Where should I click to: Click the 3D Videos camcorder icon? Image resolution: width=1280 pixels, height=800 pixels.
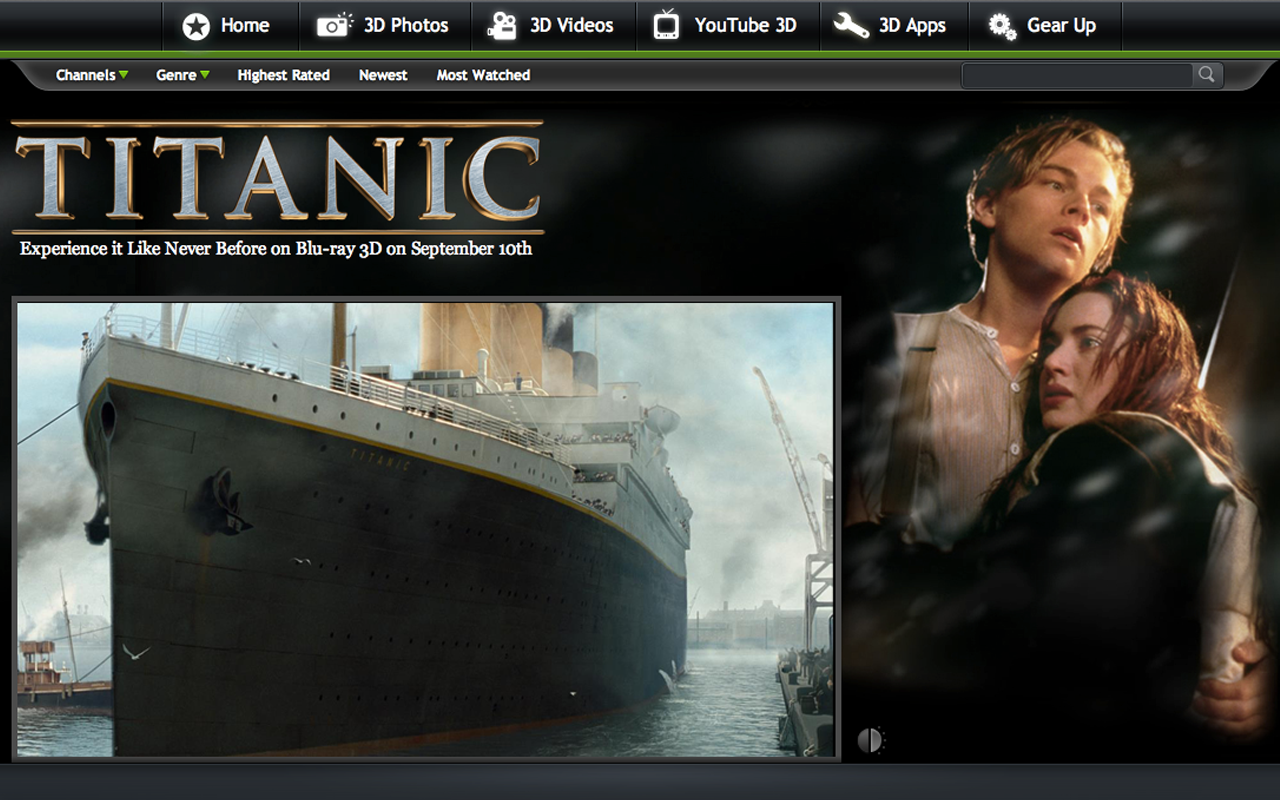click(502, 26)
